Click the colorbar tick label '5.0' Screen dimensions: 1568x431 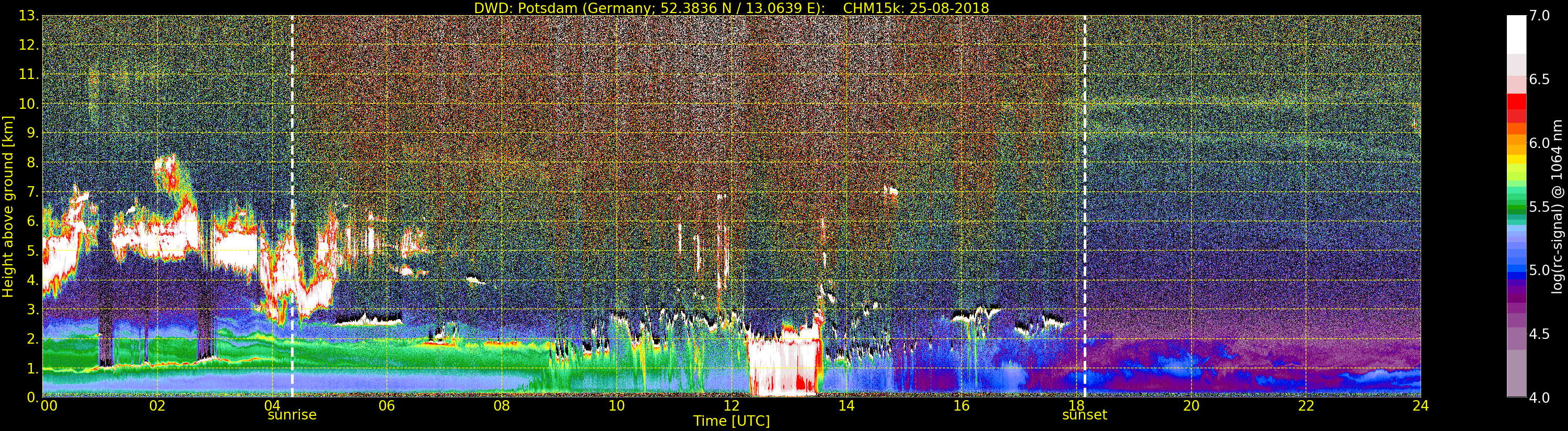pyautogui.click(x=1539, y=270)
